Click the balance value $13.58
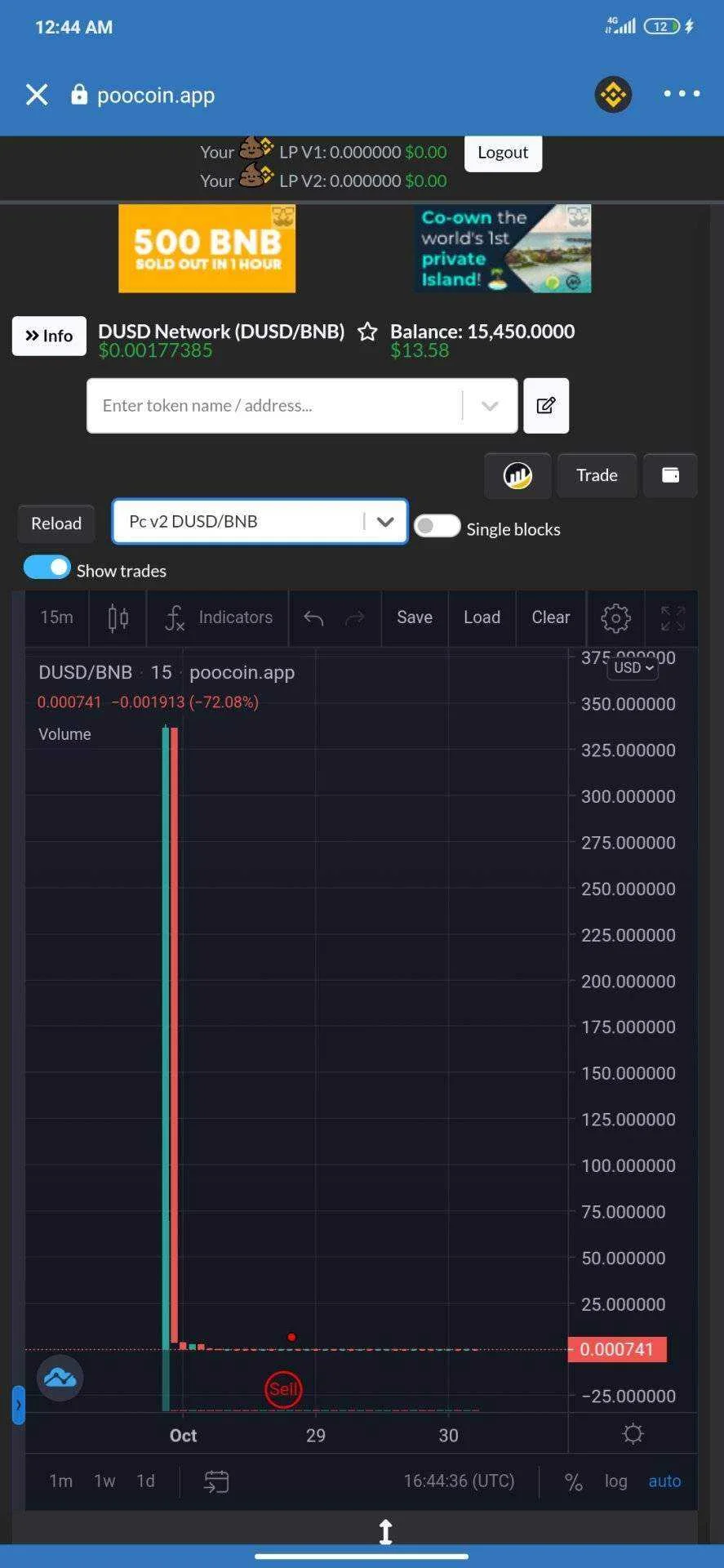 (x=420, y=350)
